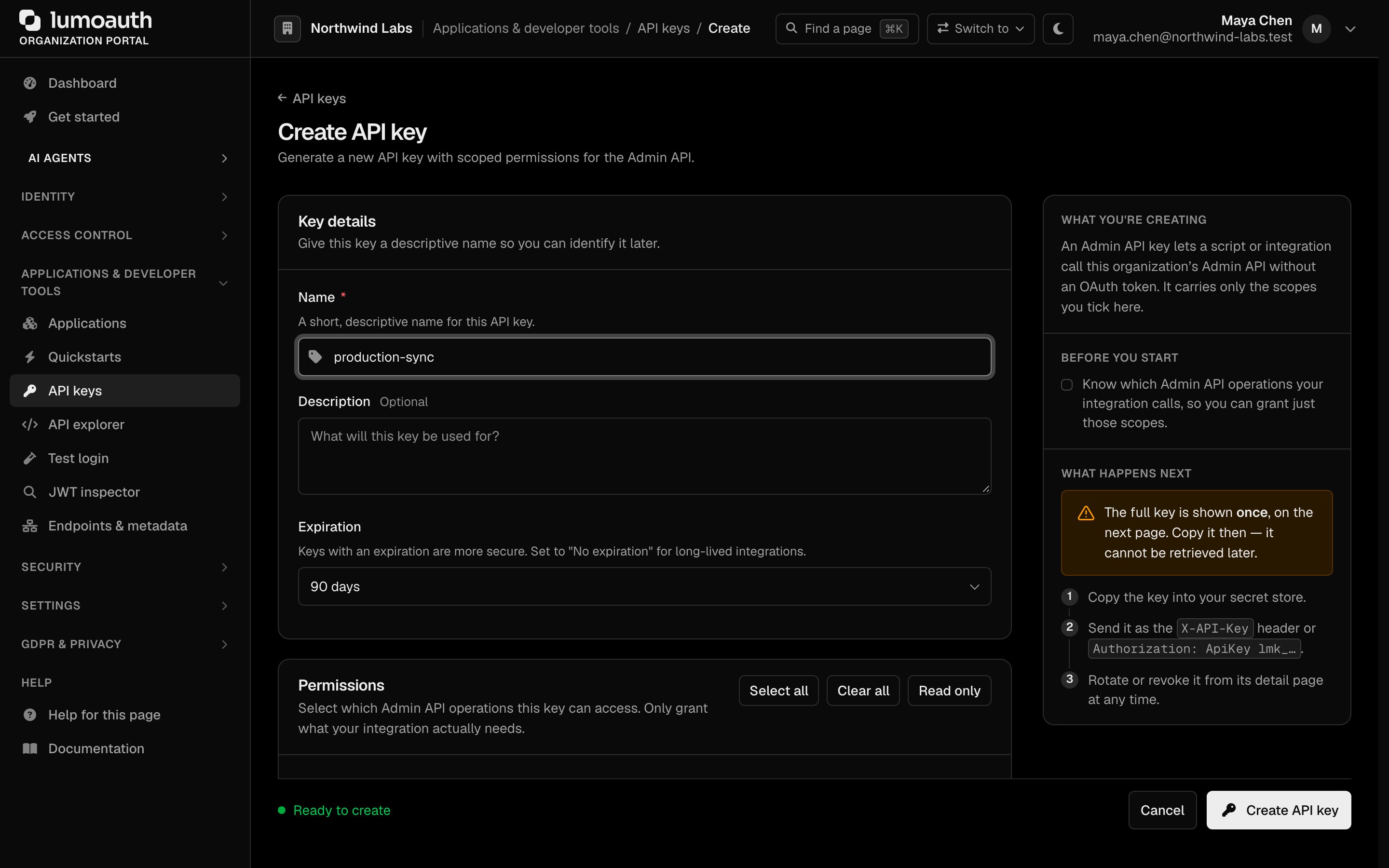Open API explorer code item
Screen dimensions: 1389x868
click(124, 425)
